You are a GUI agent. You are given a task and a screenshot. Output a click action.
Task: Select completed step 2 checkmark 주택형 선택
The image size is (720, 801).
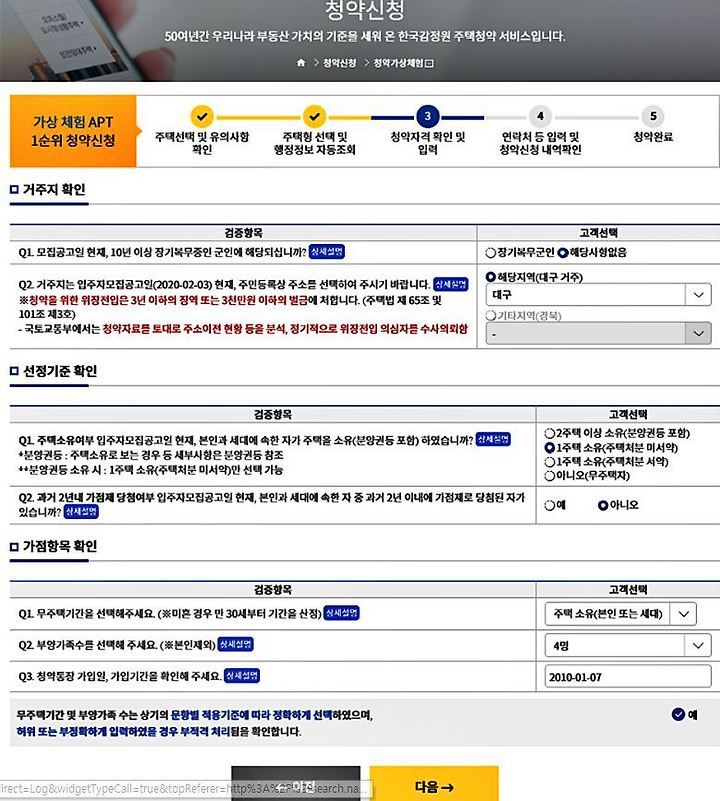[x=314, y=116]
